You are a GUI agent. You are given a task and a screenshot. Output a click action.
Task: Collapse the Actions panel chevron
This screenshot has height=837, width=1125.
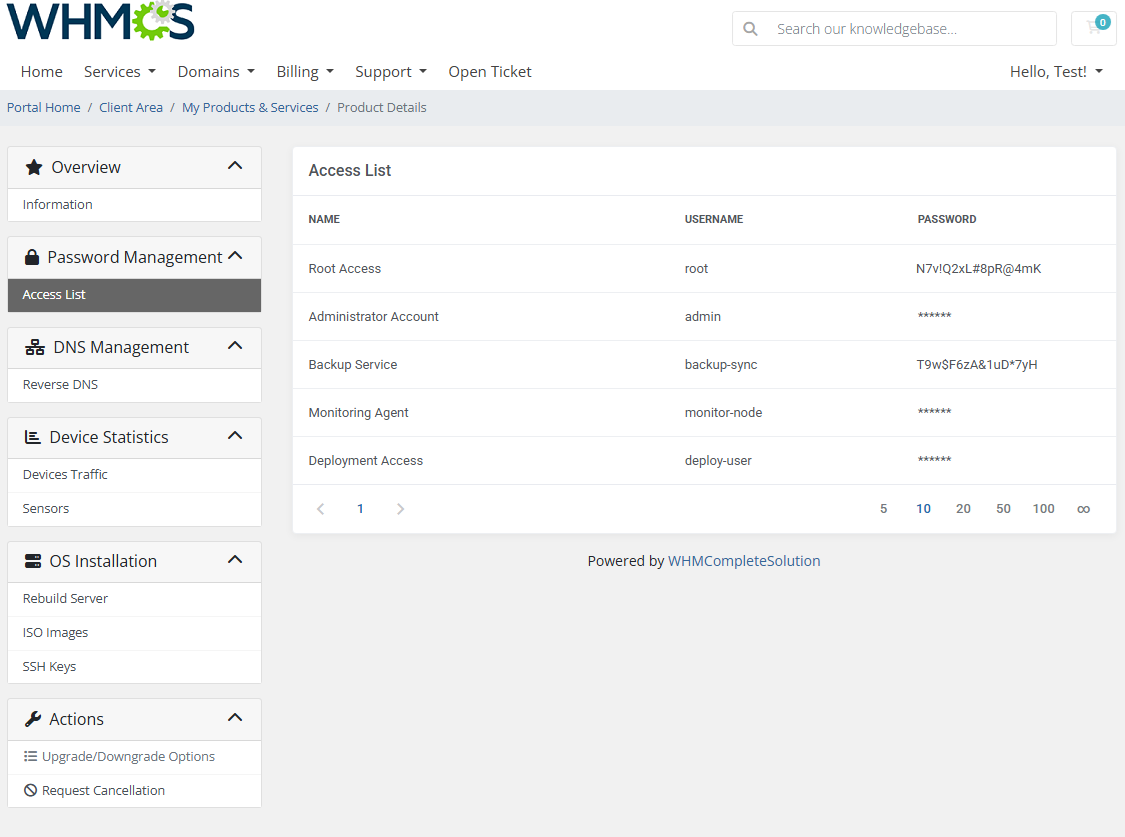click(x=235, y=717)
